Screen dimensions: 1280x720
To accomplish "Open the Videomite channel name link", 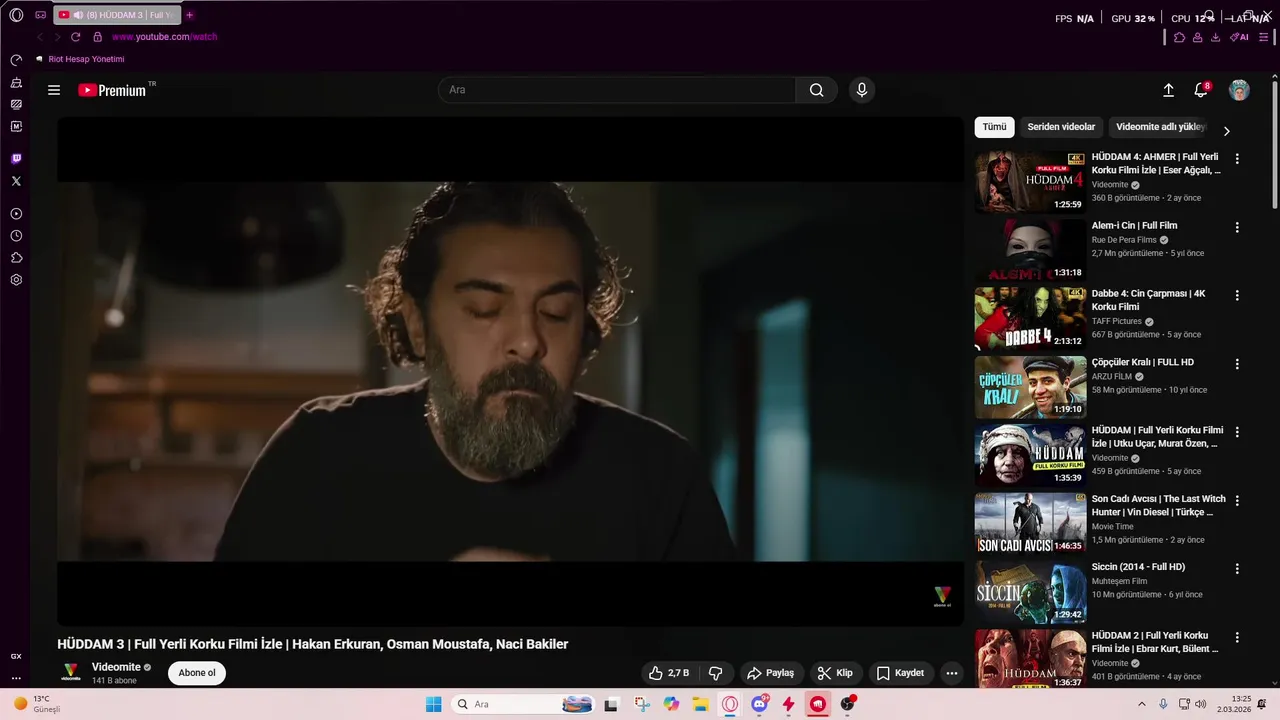I will tap(116, 667).
